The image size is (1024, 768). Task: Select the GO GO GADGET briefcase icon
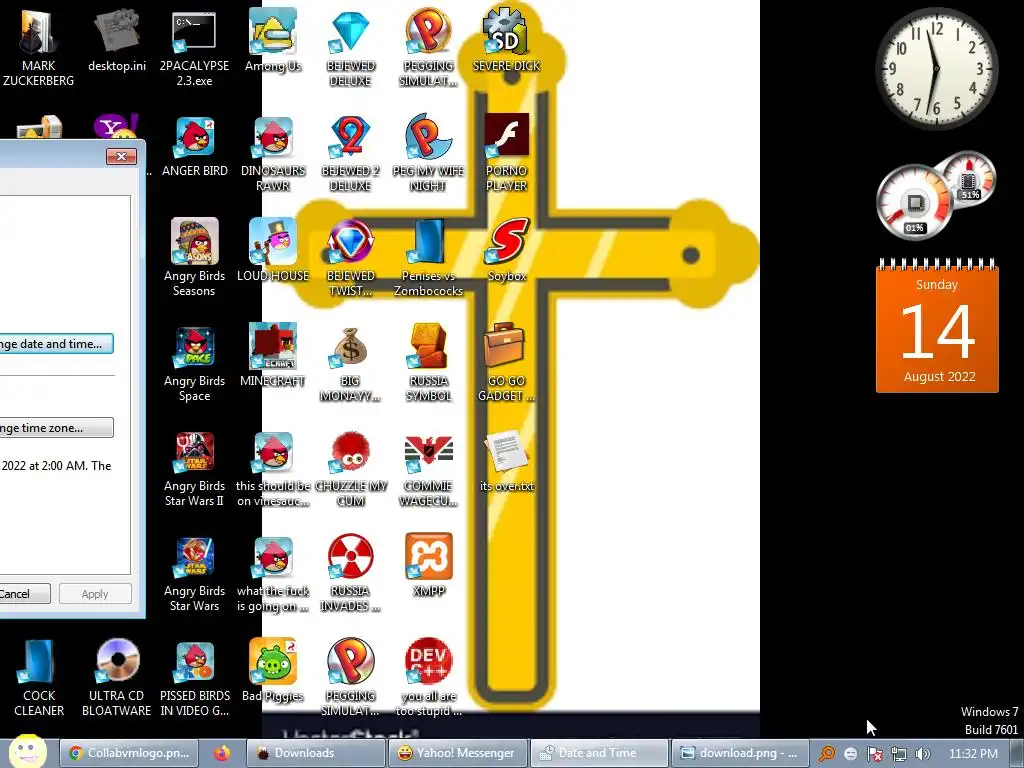(506, 363)
